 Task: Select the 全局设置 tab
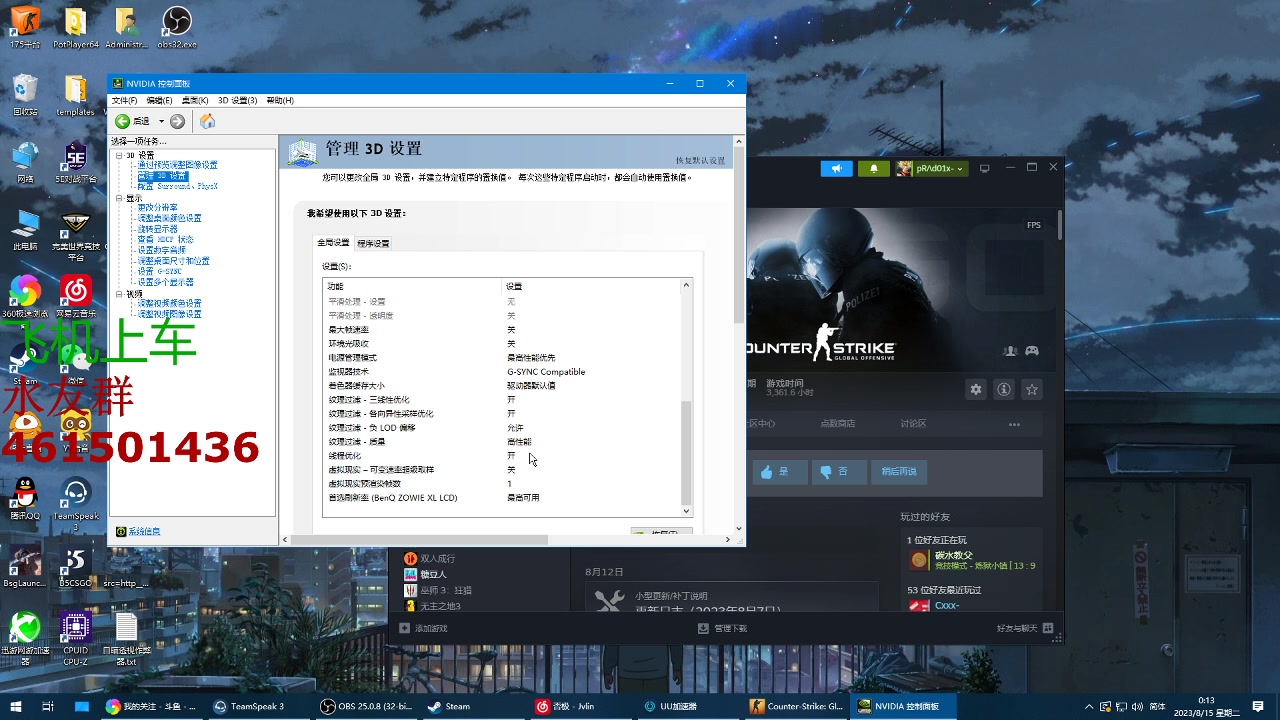(333, 243)
